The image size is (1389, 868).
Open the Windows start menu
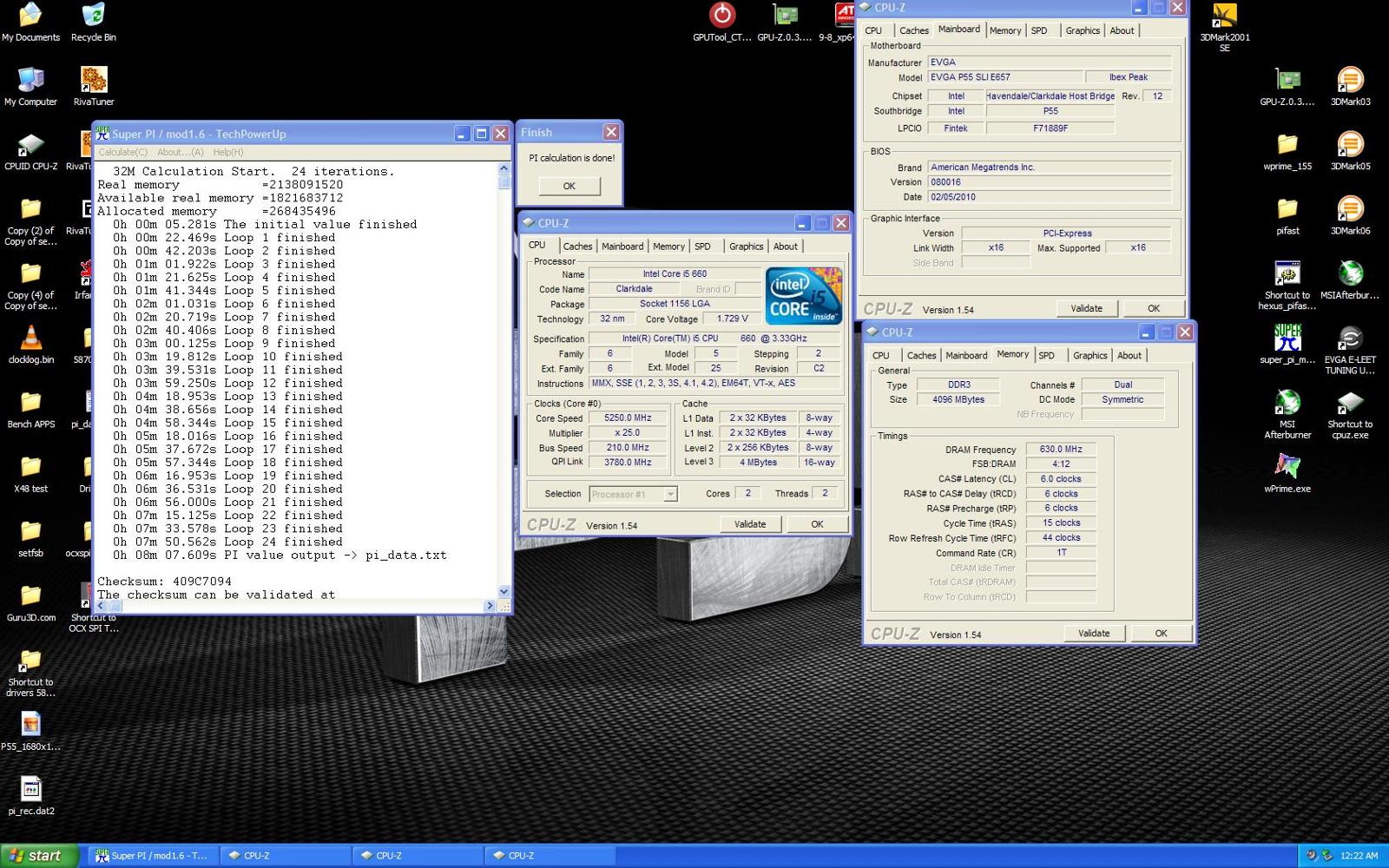point(40,856)
